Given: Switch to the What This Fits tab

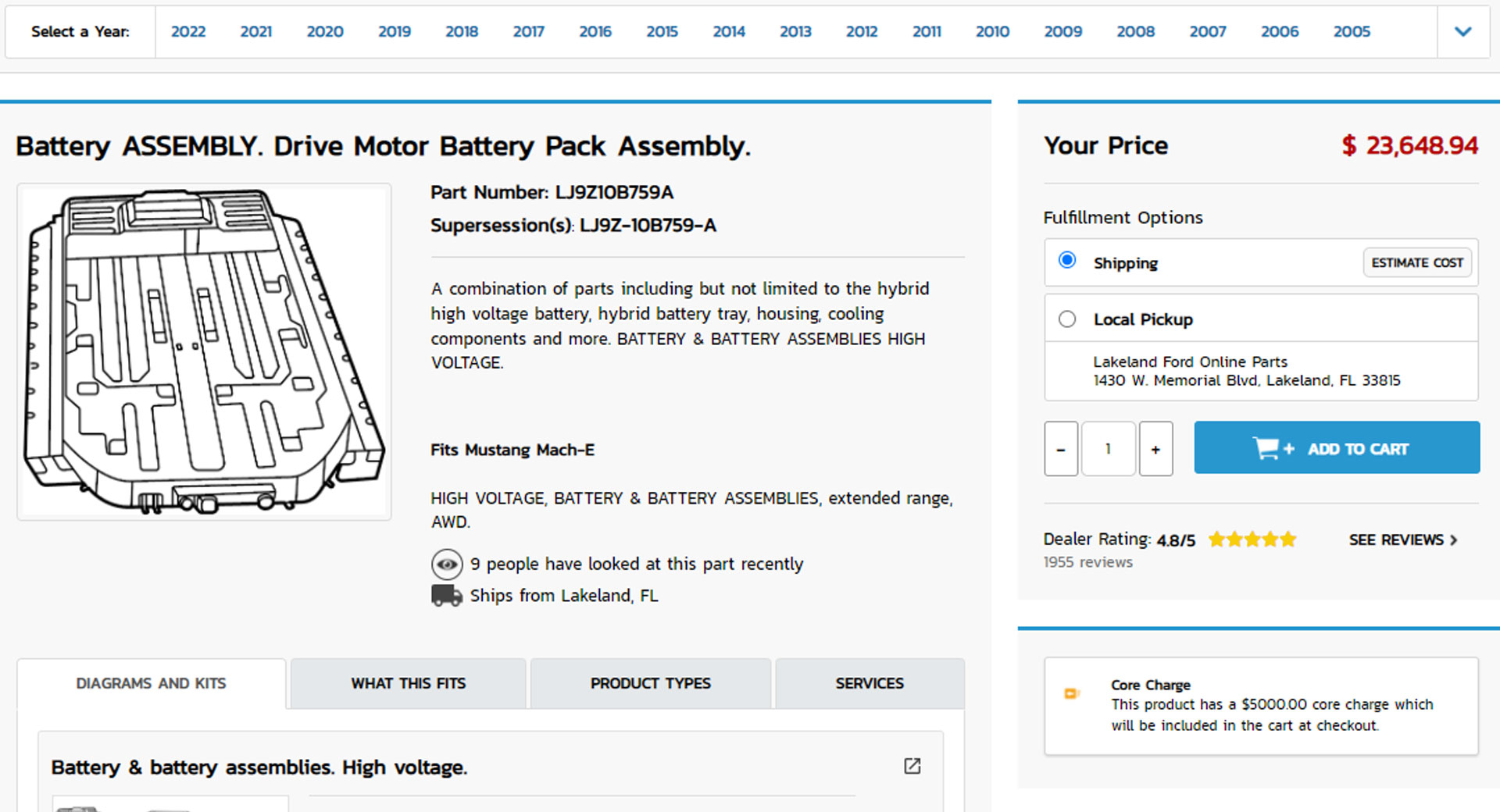Looking at the screenshot, I should pos(408,683).
